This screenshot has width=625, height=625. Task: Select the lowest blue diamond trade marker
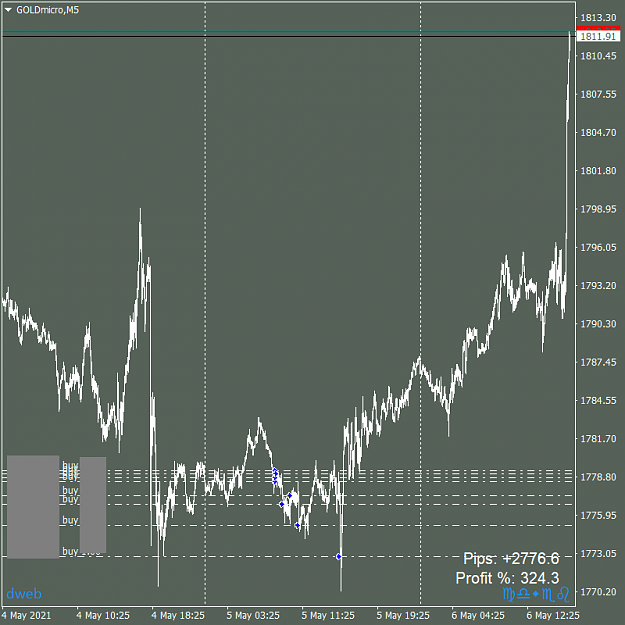(x=339, y=556)
